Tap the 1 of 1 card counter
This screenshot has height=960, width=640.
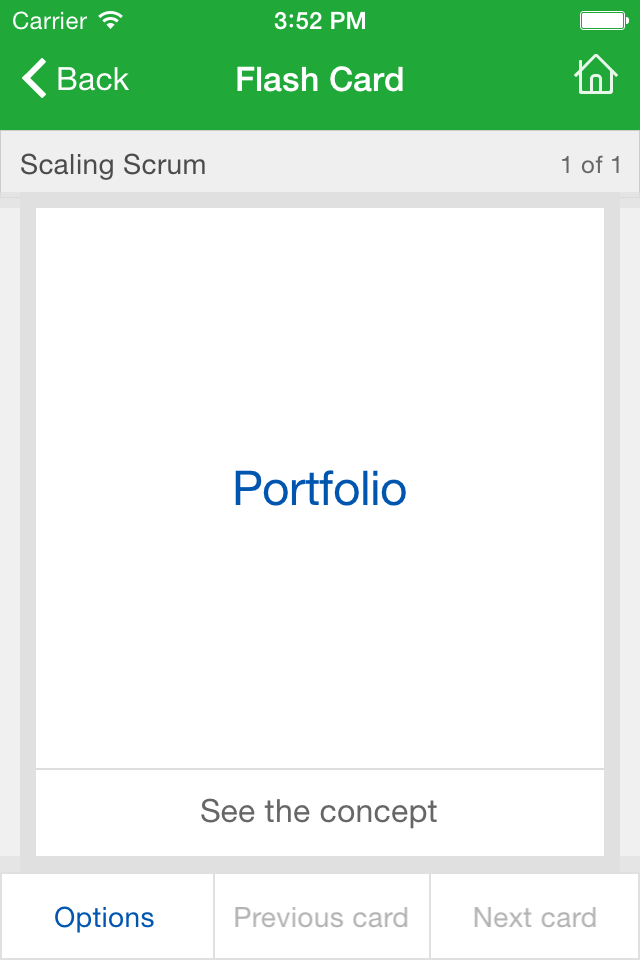[591, 165]
